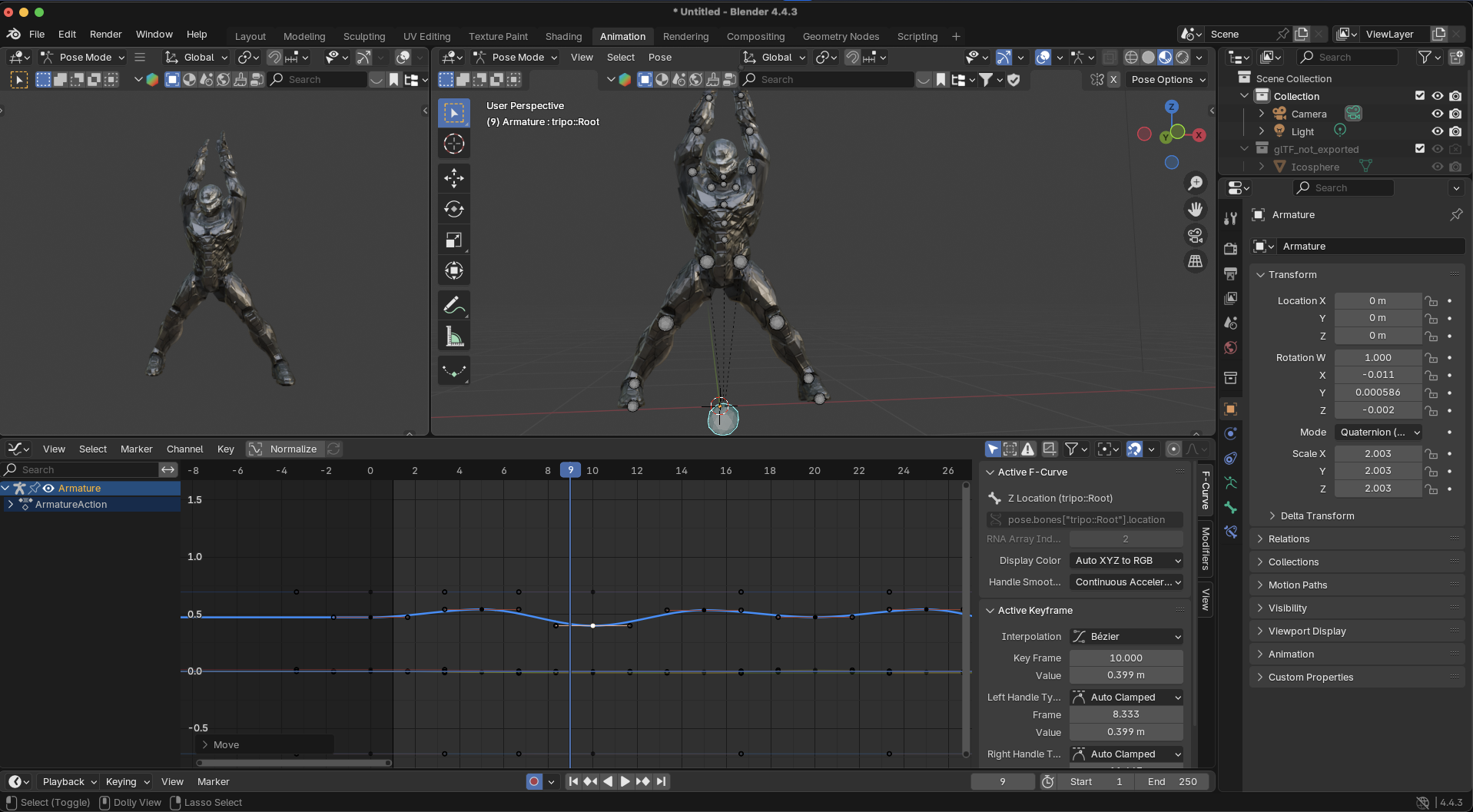1473x812 pixels.
Task: Click the viewport zoom magnifier icon
Action: tap(1196, 183)
